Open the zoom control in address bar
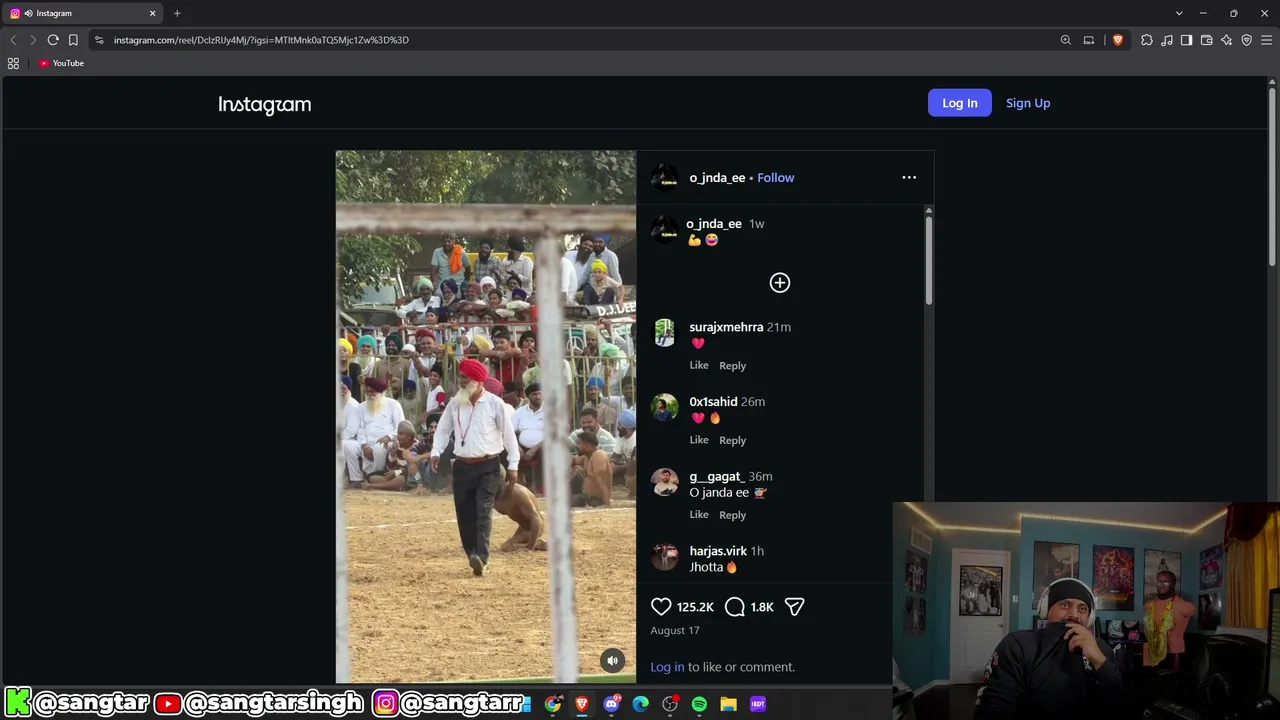The width and height of the screenshot is (1280, 720). click(x=1065, y=40)
